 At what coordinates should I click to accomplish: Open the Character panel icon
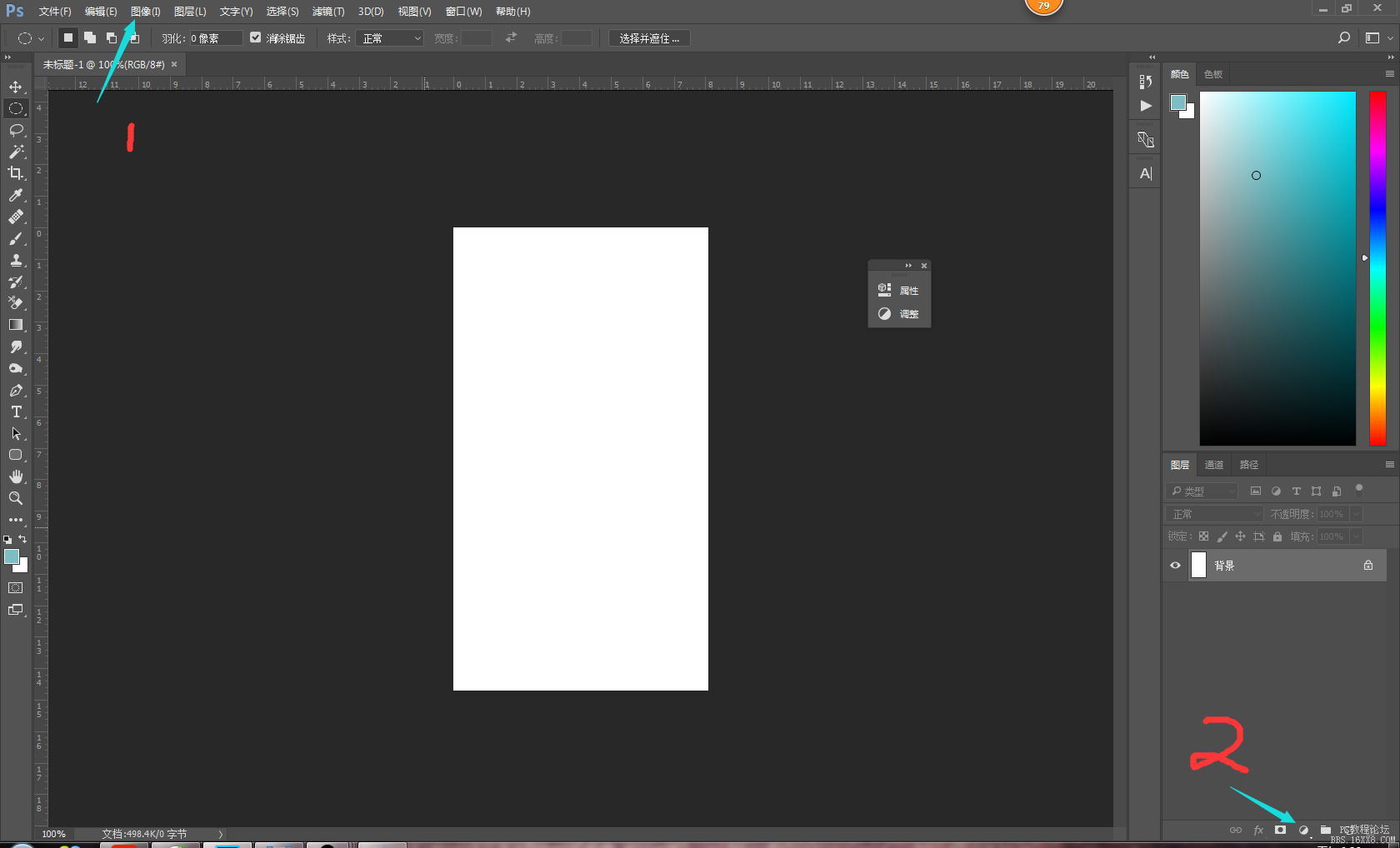click(x=1146, y=174)
